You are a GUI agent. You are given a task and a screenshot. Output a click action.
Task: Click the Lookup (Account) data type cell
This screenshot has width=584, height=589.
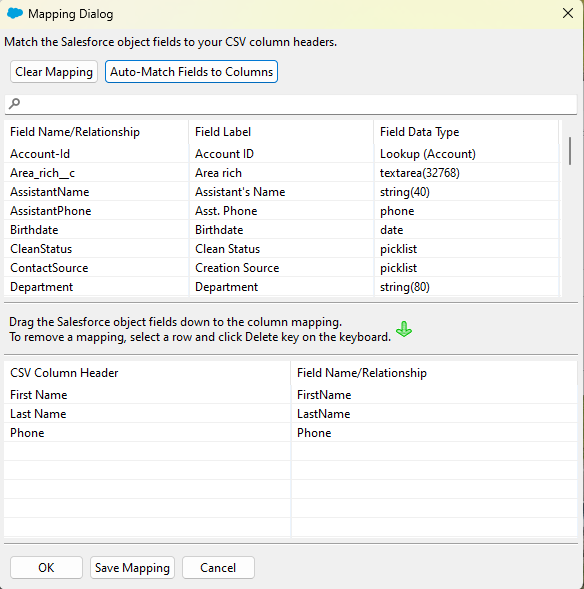tap(466, 154)
